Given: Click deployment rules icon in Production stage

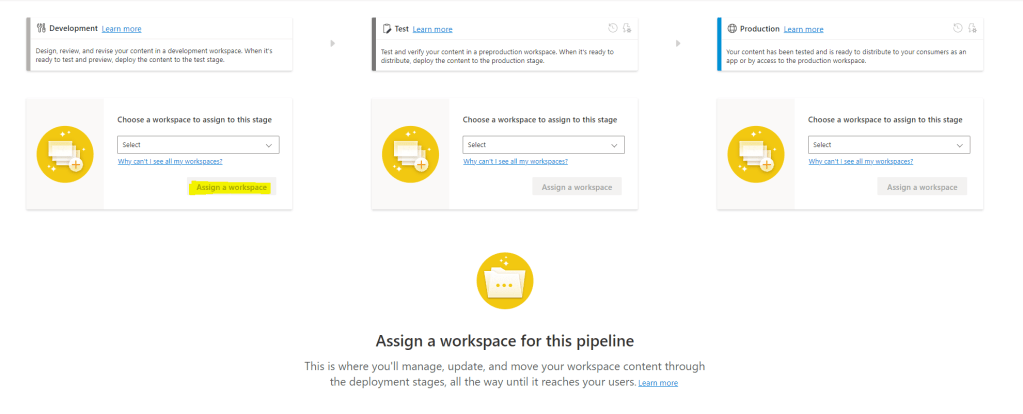Looking at the screenshot, I should (971, 29).
